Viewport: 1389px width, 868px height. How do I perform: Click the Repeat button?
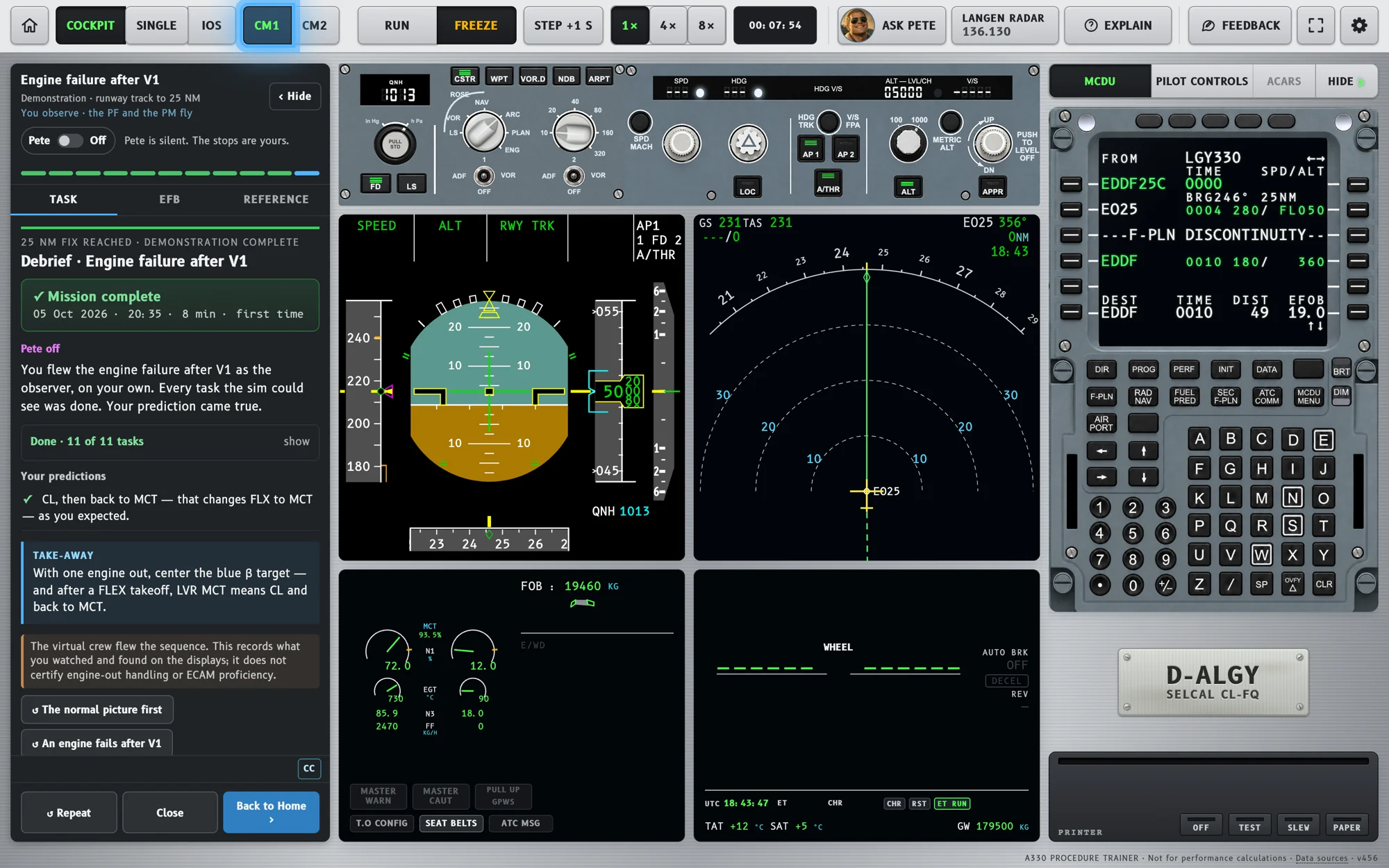tap(69, 812)
